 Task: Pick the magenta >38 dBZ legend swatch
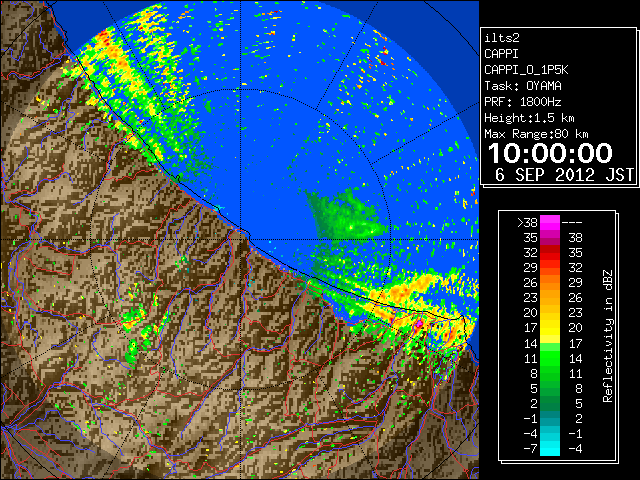[x=550, y=223]
